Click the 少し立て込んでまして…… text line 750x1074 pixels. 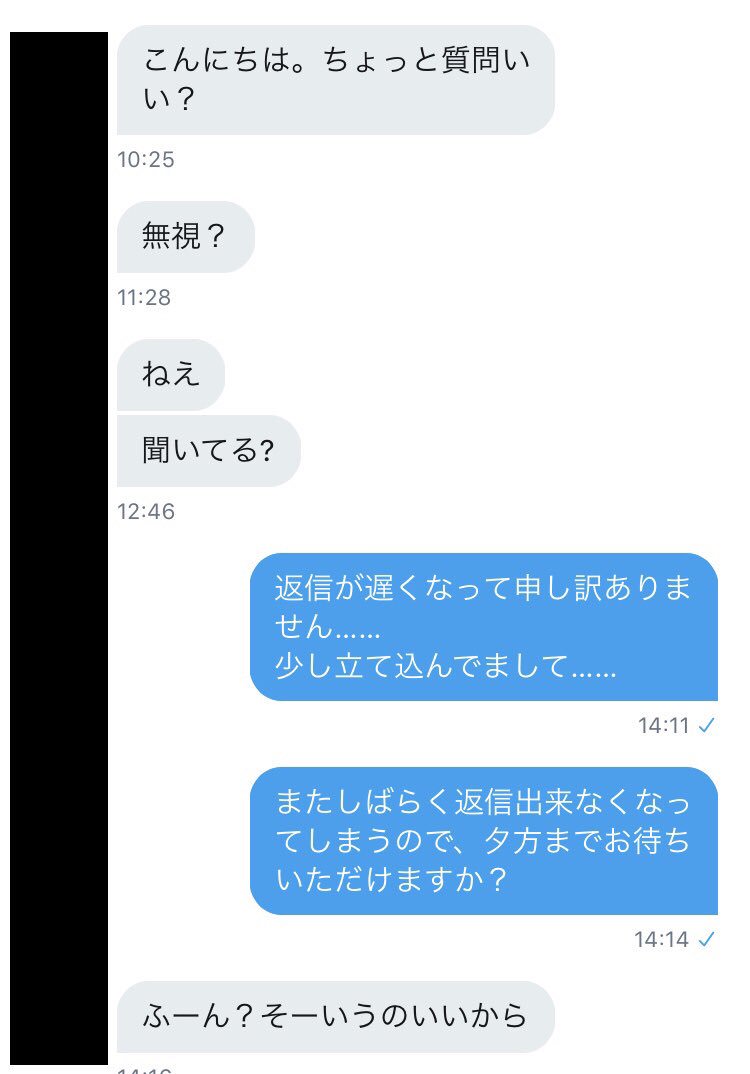tap(446, 666)
